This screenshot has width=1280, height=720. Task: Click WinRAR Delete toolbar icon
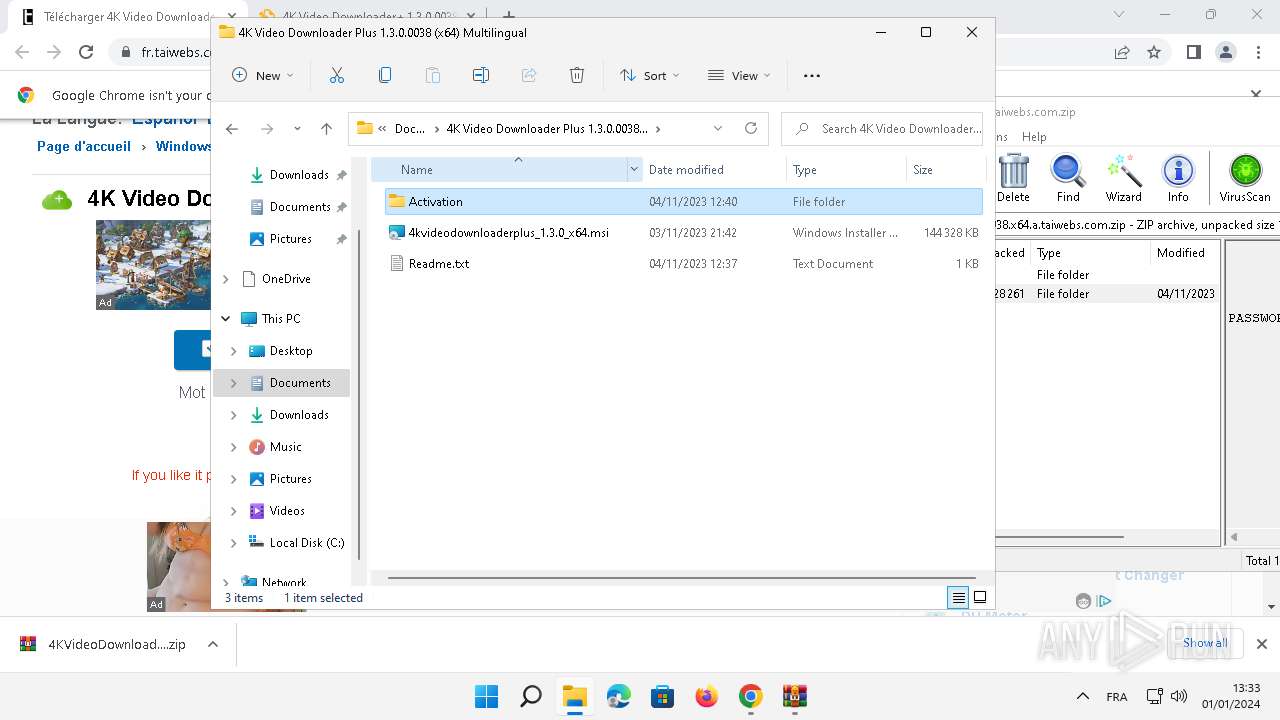pyautogui.click(x=1013, y=178)
